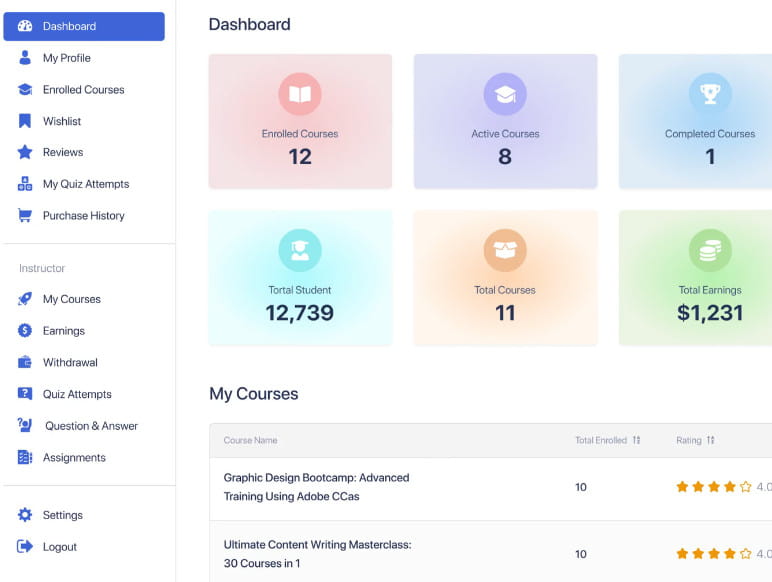Click the Enrolled Courses graduation cap sidebar icon
This screenshot has height=582, width=772.
(25, 90)
